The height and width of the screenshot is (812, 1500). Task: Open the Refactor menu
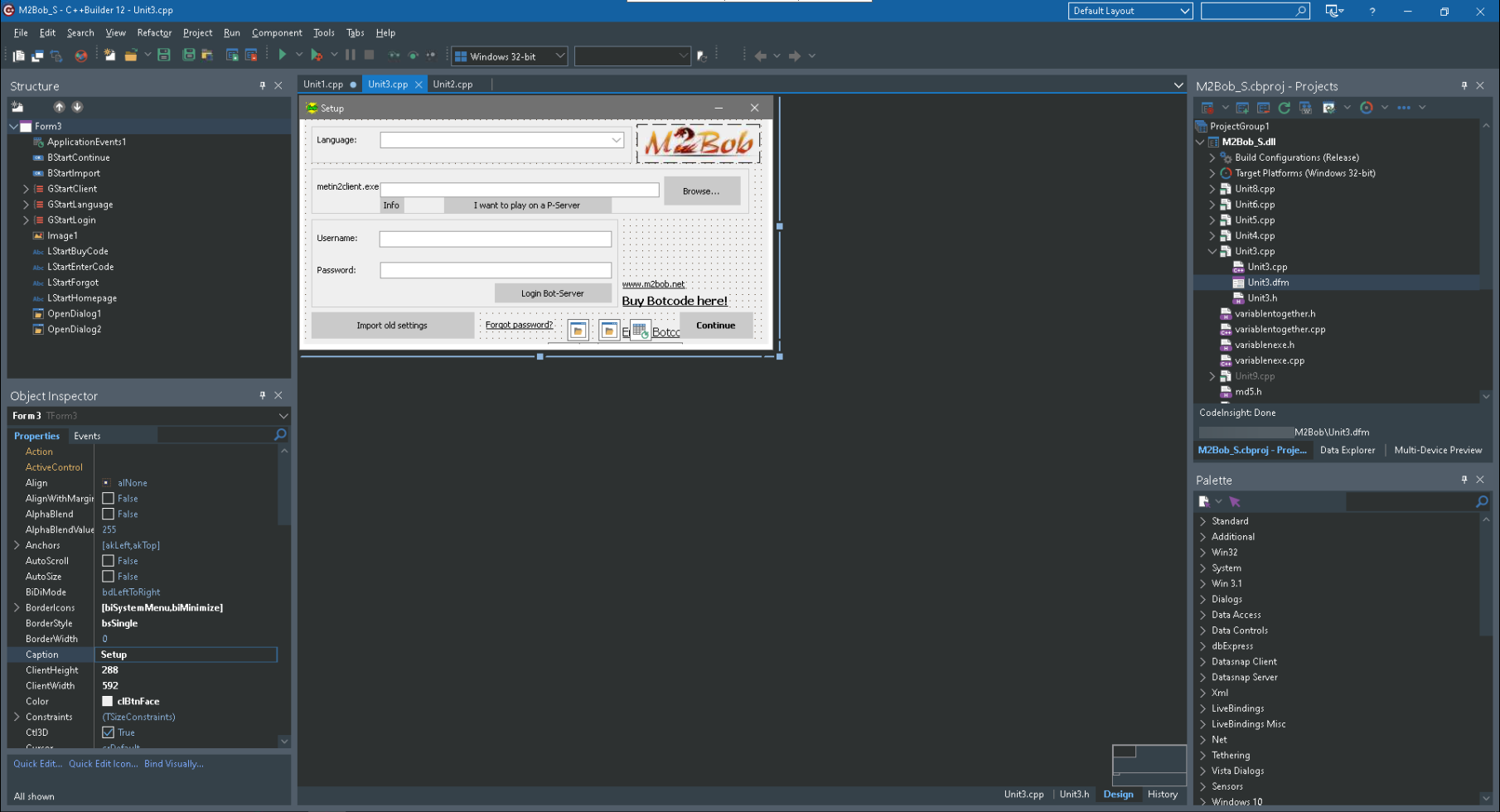(x=154, y=32)
